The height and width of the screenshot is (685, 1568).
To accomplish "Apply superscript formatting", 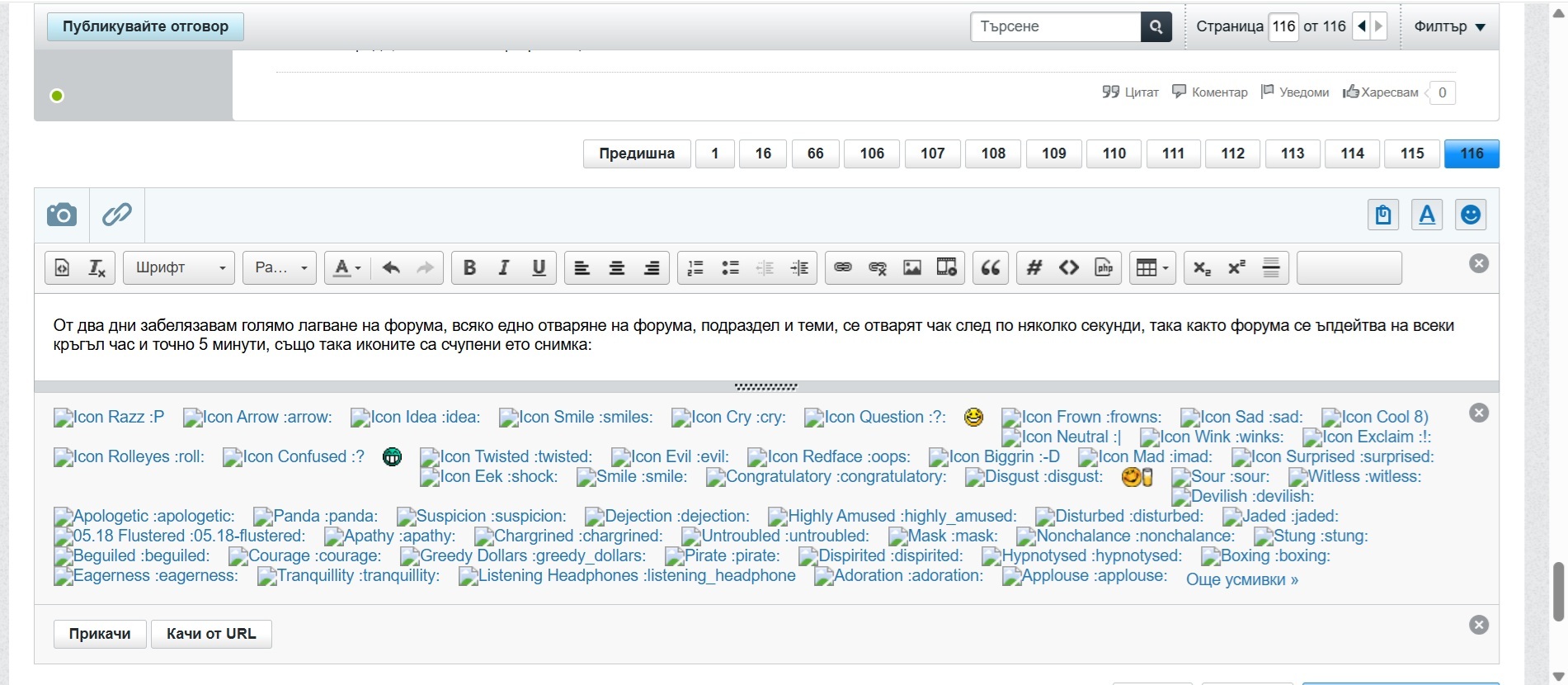I will tap(1236, 267).
